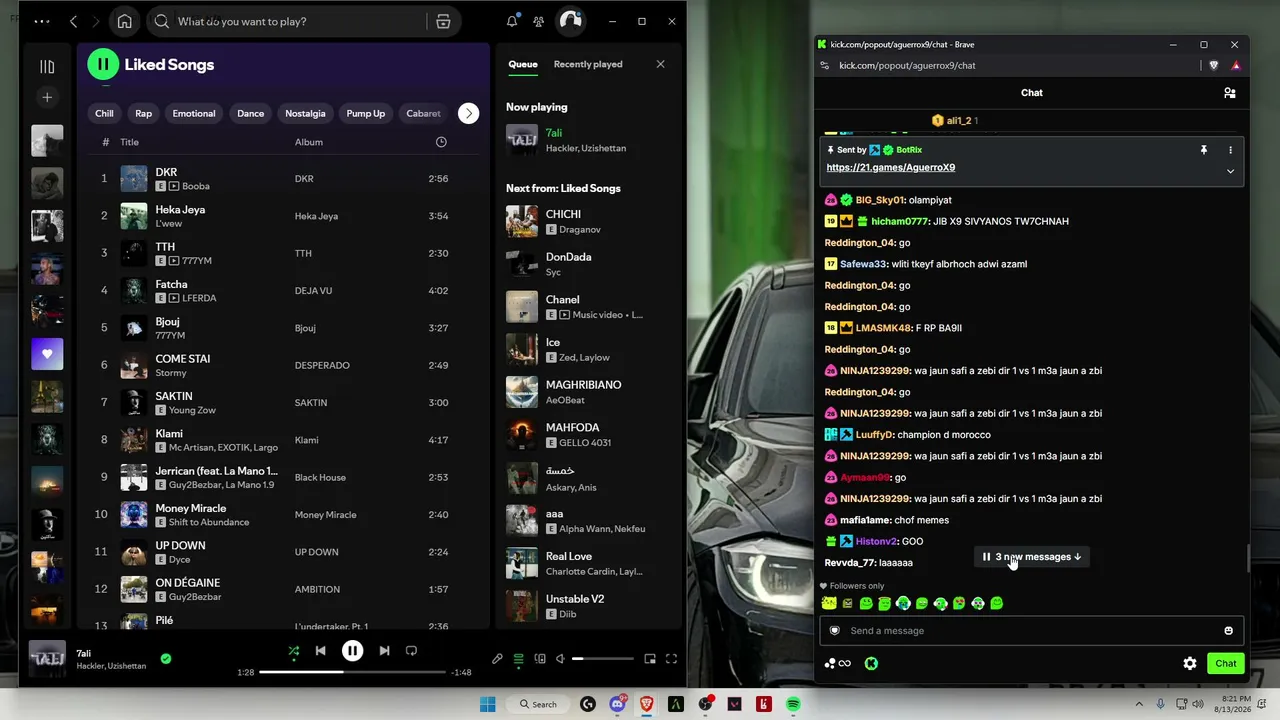The height and width of the screenshot is (720, 1280).
Task: Sort songs by Title column
Action: tap(130, 142)
